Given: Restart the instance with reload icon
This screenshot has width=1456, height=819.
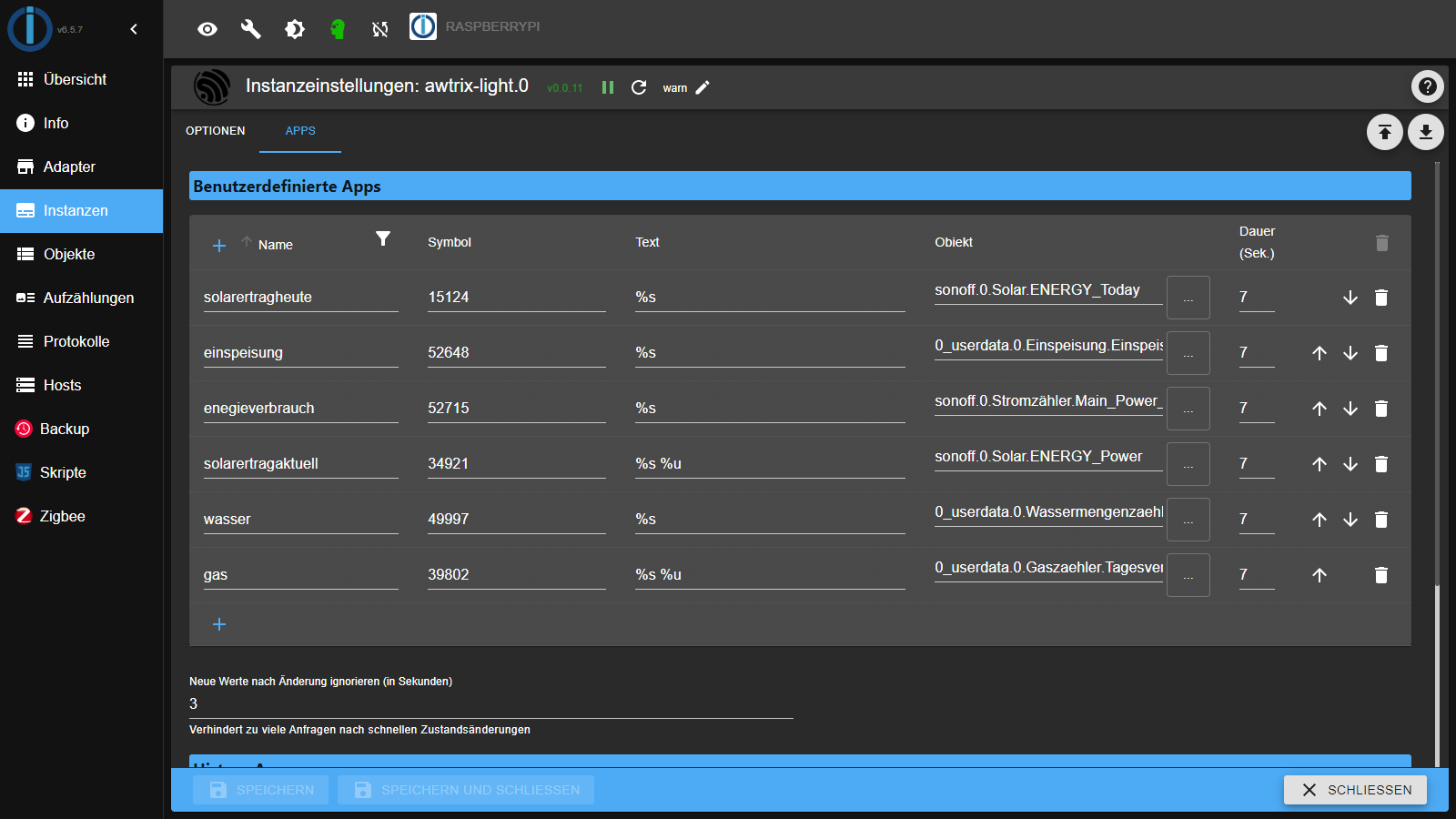Looking at the screenshot, I should point(639,87).
